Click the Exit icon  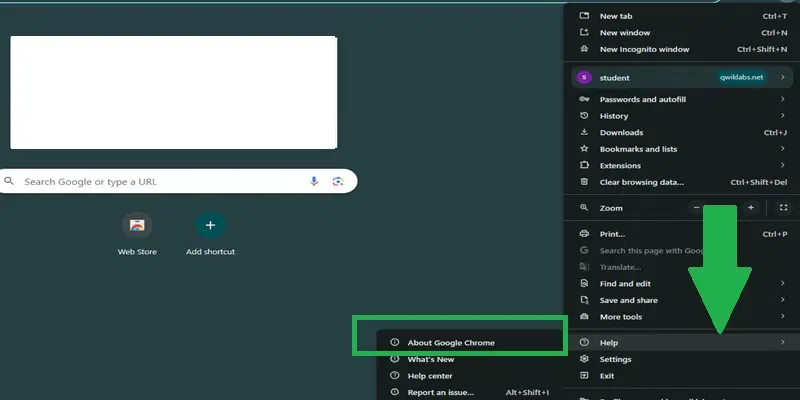pos(584,376)
